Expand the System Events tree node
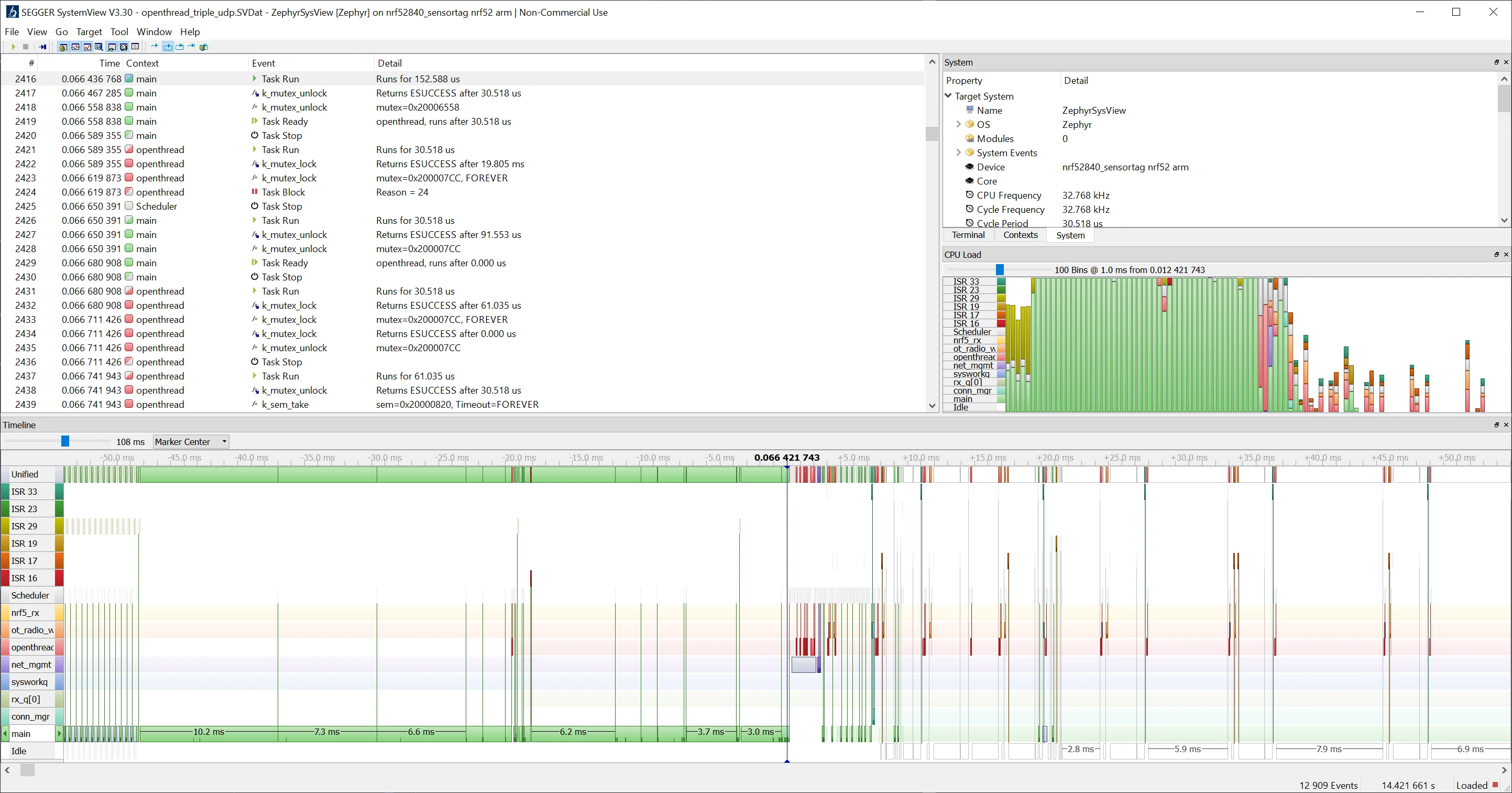 pyautogui.click(x=959, y=153)
